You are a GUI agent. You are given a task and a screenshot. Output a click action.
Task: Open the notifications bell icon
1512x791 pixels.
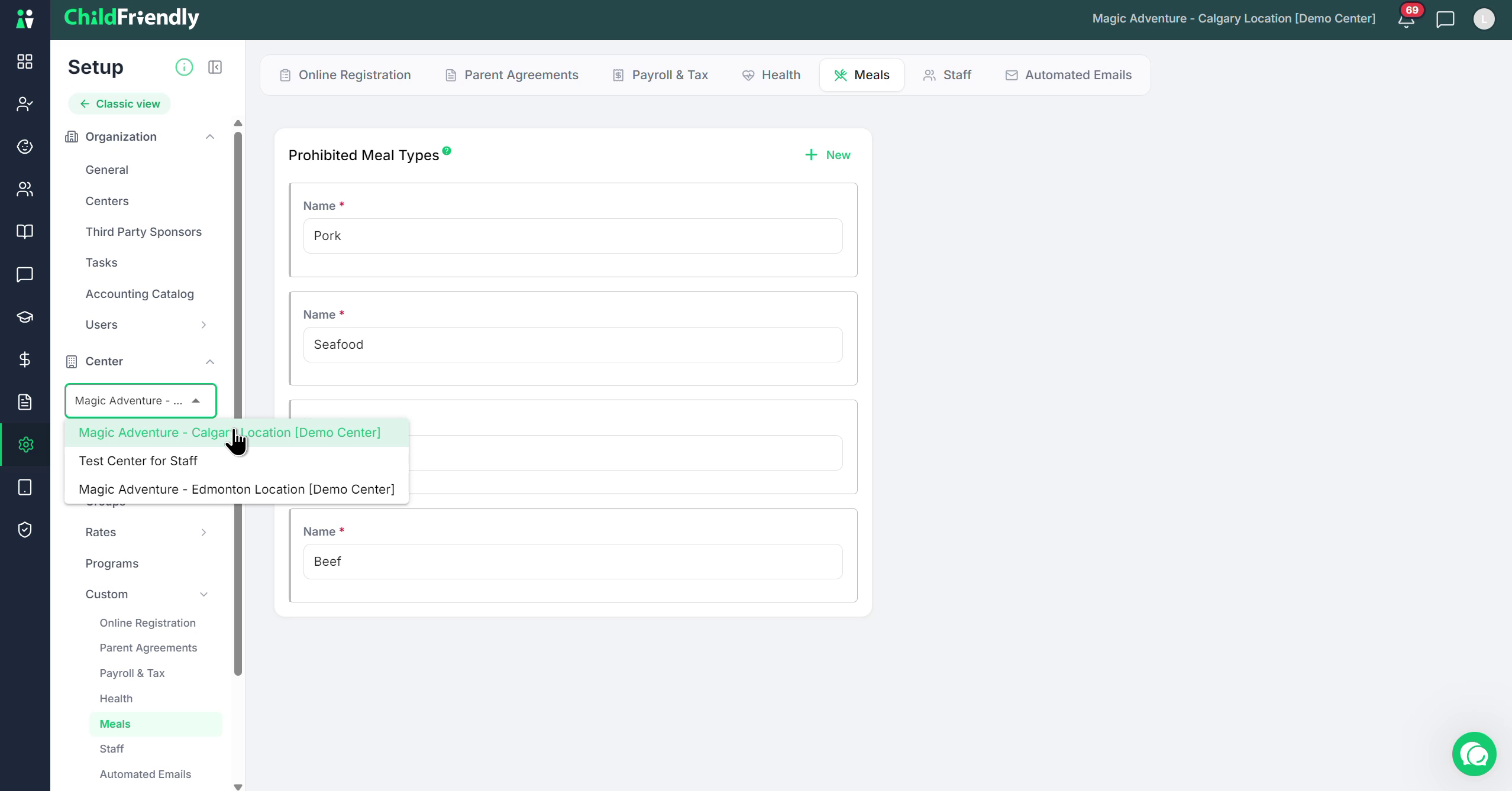click(1406, 20)
